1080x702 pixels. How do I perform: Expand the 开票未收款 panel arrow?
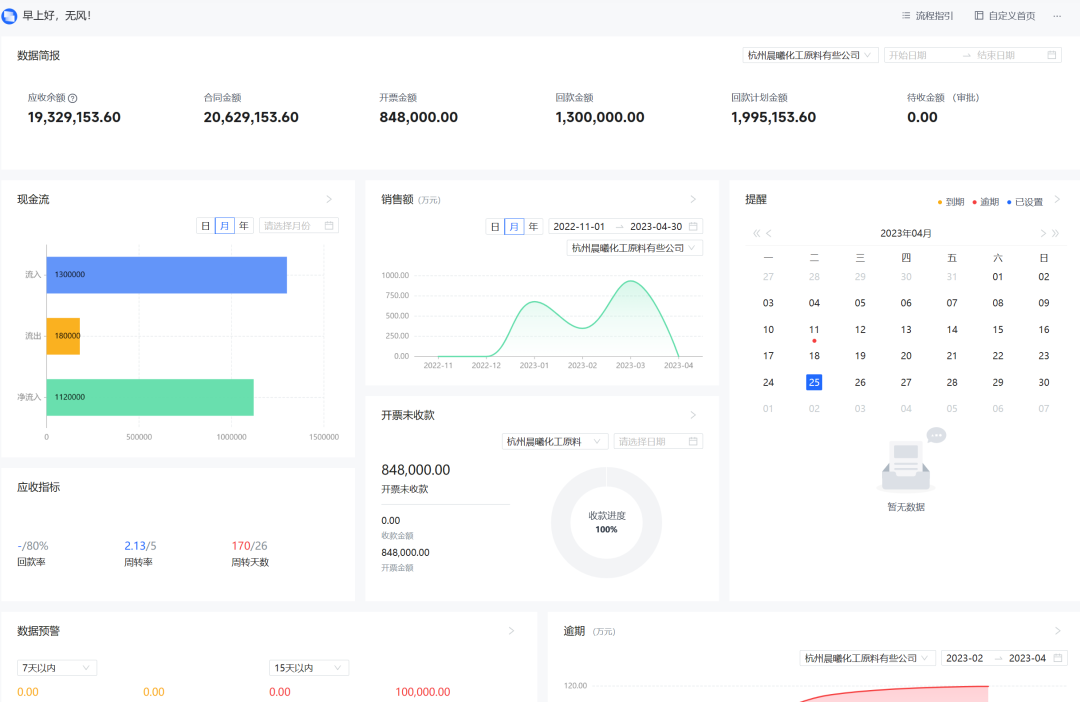tap(693, 415)
